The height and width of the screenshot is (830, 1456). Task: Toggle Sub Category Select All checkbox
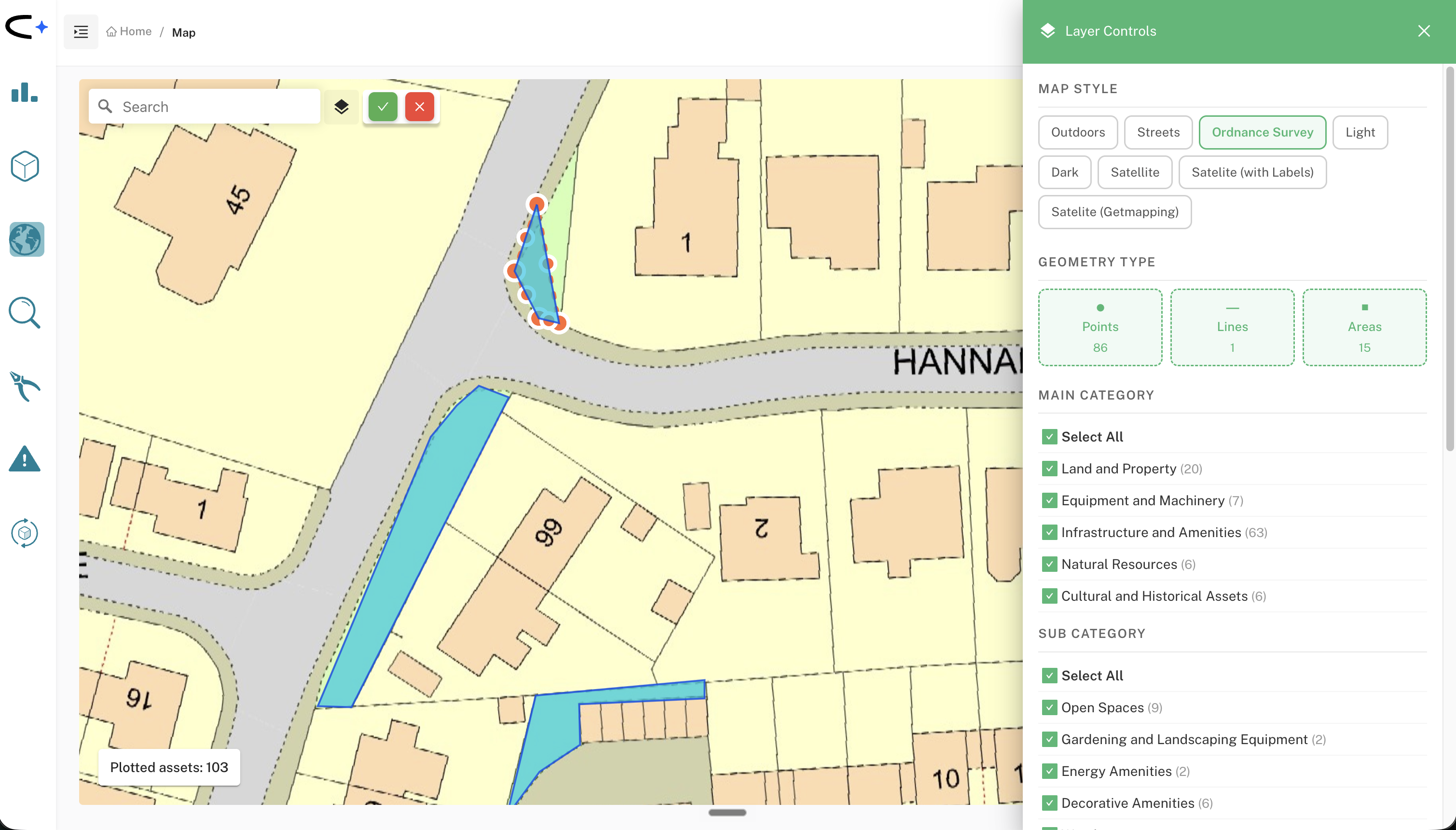click(1049, 676)
